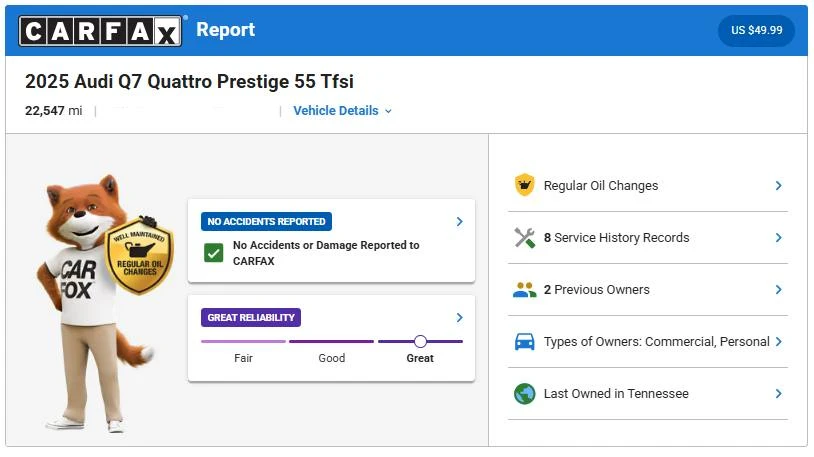
Task: Click the green checkmark for no accidents
Action: tap(213, 253)
